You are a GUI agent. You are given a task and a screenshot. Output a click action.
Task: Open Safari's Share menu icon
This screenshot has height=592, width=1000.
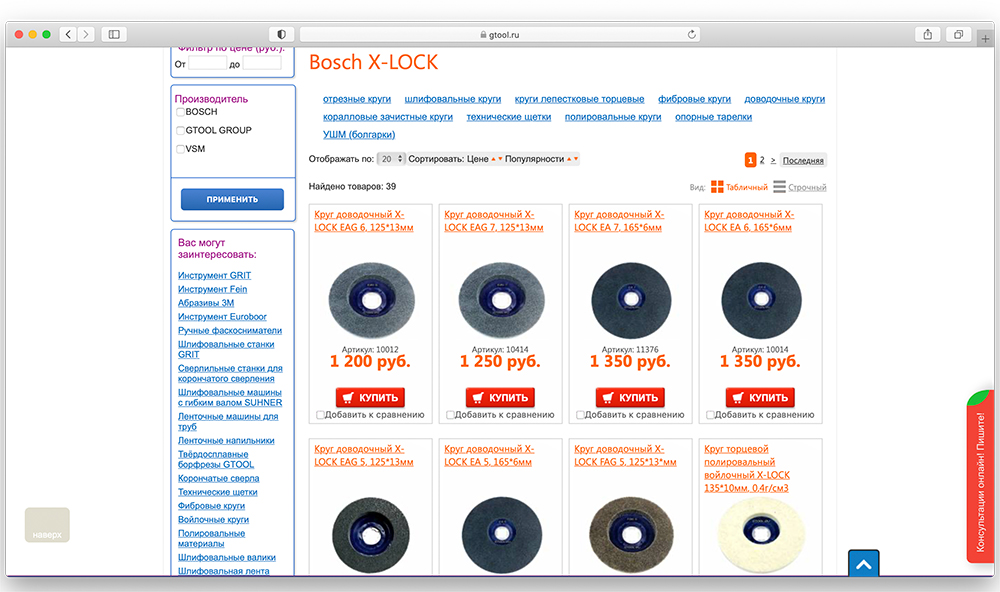click(928, 34)
